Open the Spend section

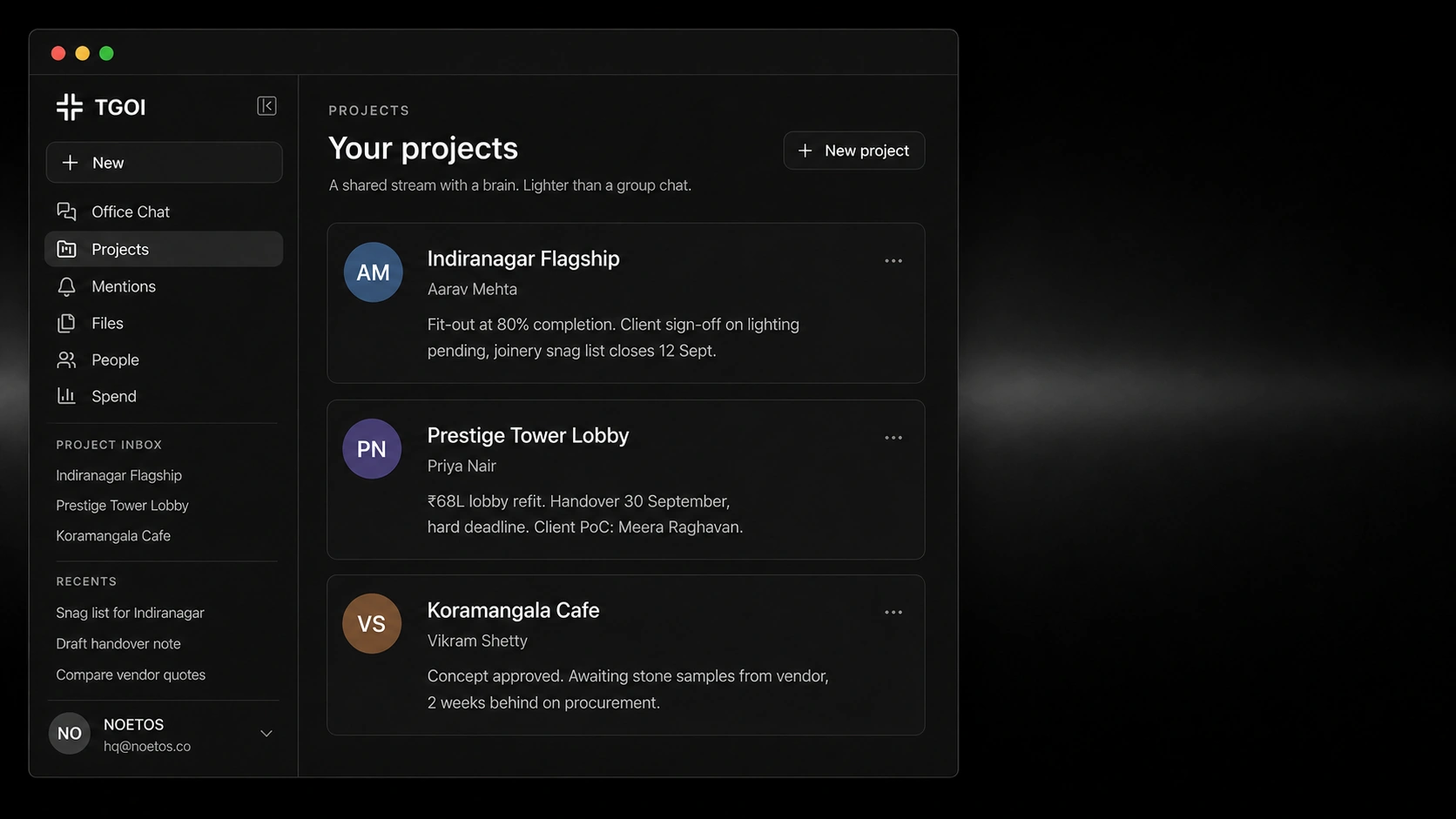point(164,396)
